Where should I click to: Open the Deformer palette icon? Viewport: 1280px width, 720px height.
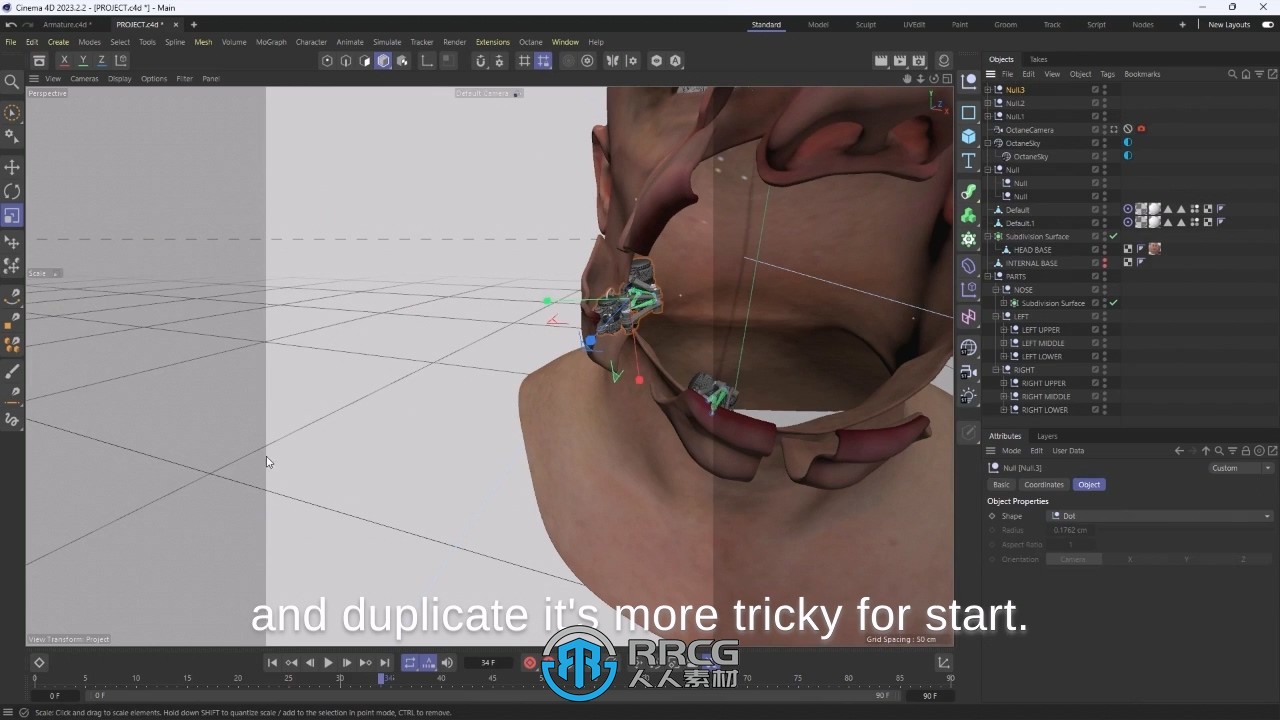click(x=969, y=266)
